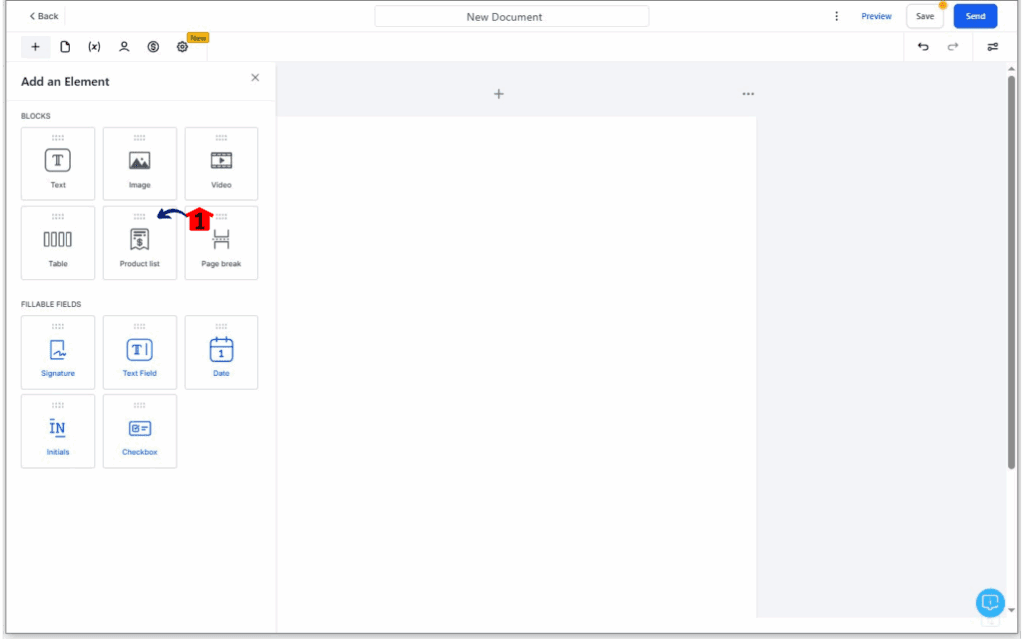Select the Table block element
This screenshot has width=1024, height=639.
(57, 243)
